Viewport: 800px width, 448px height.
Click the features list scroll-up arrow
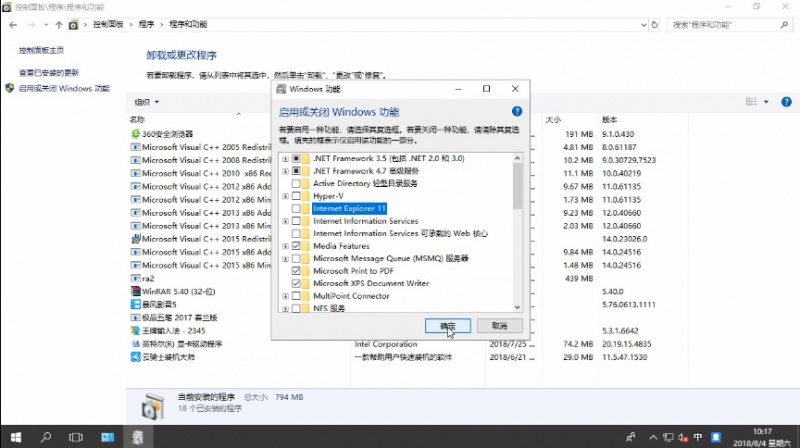click(x=517, y=158)
